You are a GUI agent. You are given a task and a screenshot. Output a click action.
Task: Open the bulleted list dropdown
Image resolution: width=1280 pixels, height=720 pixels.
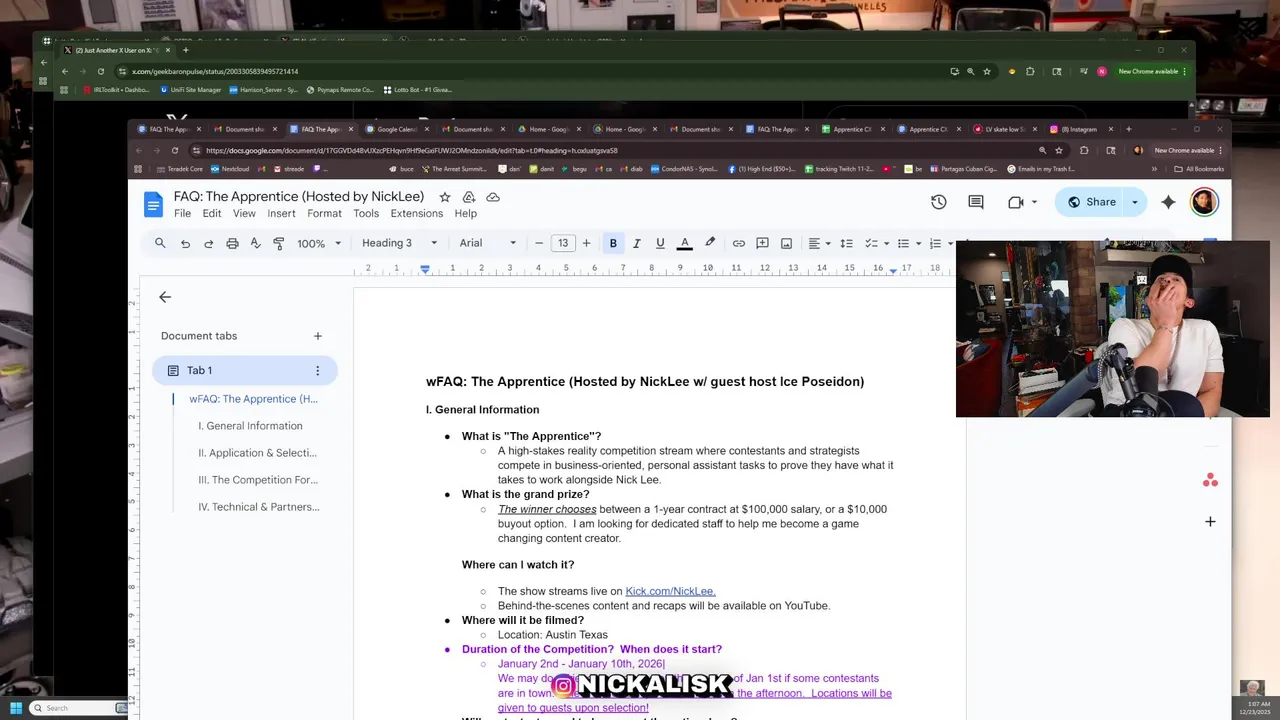[908, 243]
